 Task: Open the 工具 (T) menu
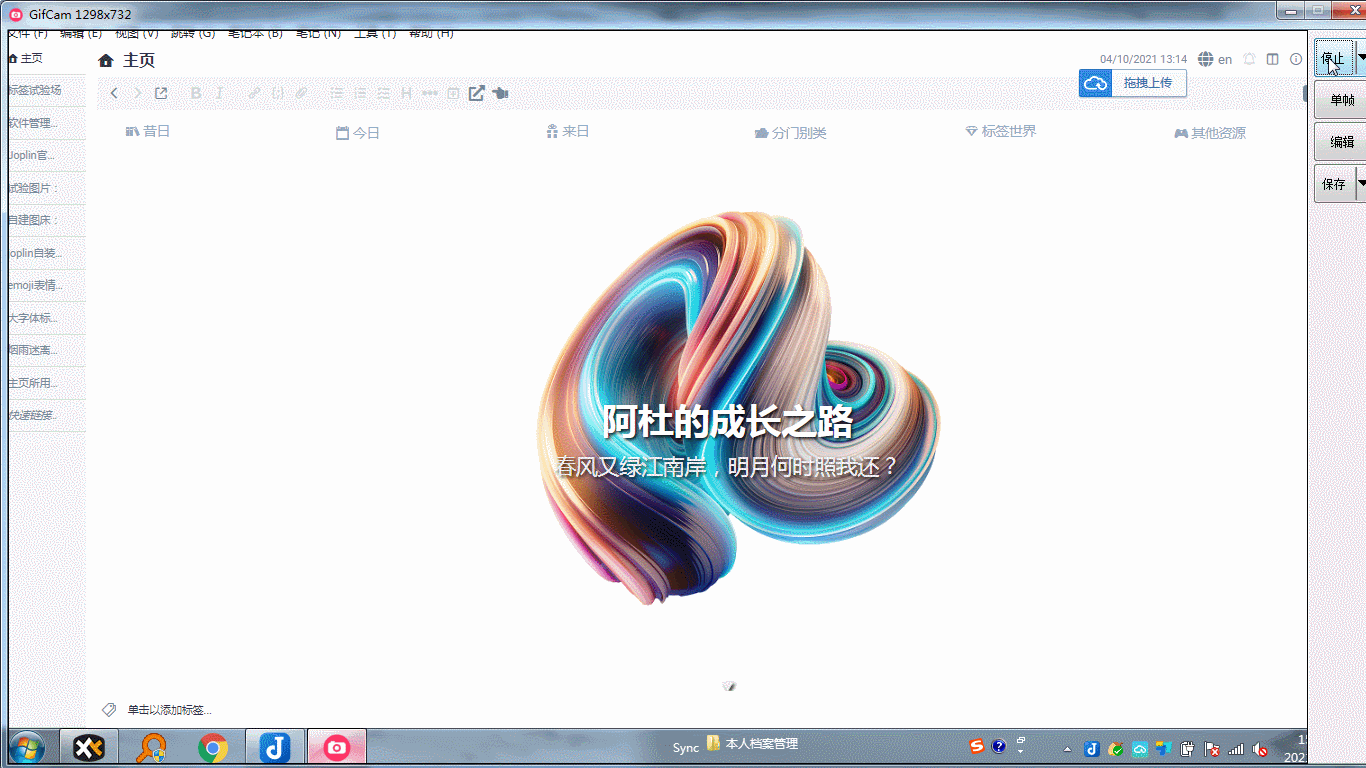[x=375, y=34]
